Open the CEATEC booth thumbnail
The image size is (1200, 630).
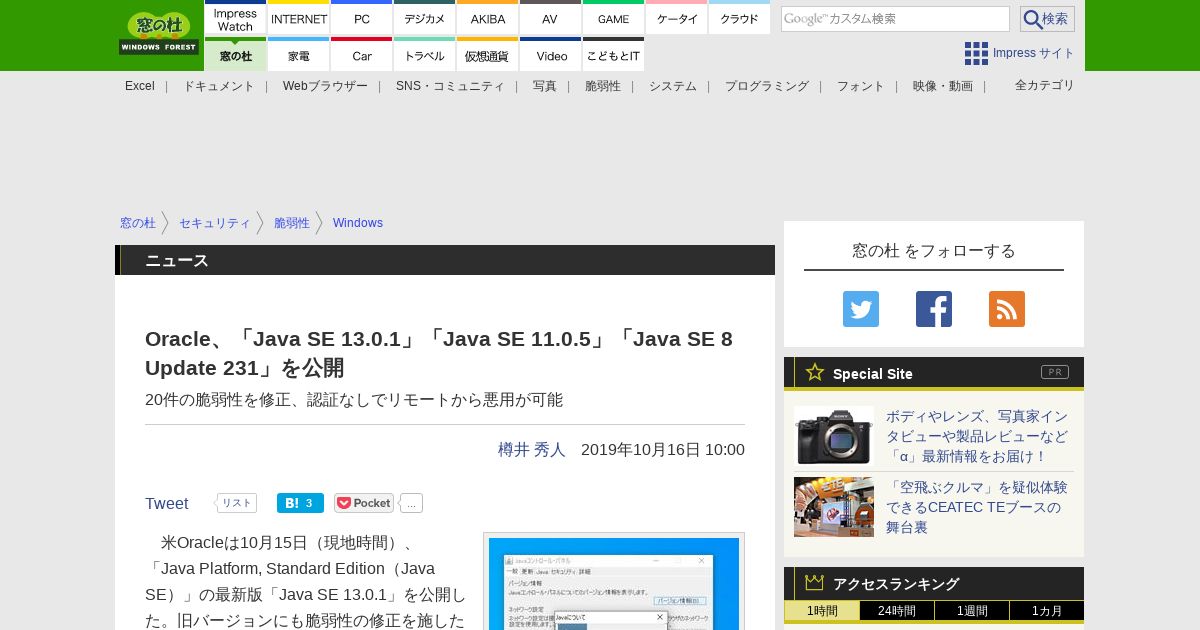coord(834,507)
